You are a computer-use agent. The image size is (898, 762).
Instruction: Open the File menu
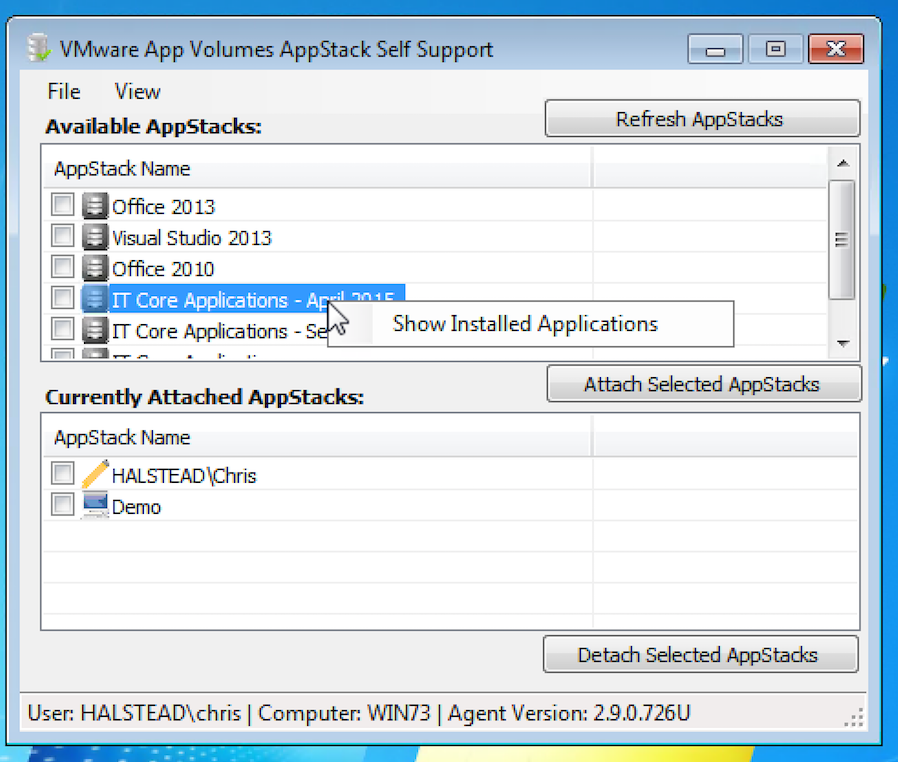63,92
